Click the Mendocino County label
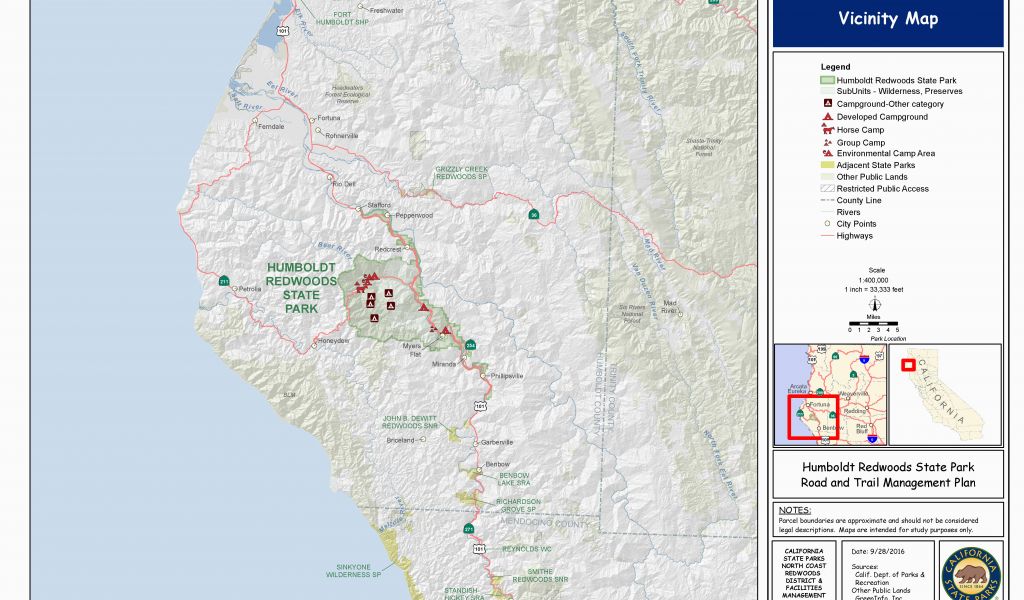The height and width of the screenshot is (600, 1024). (545, 522)
